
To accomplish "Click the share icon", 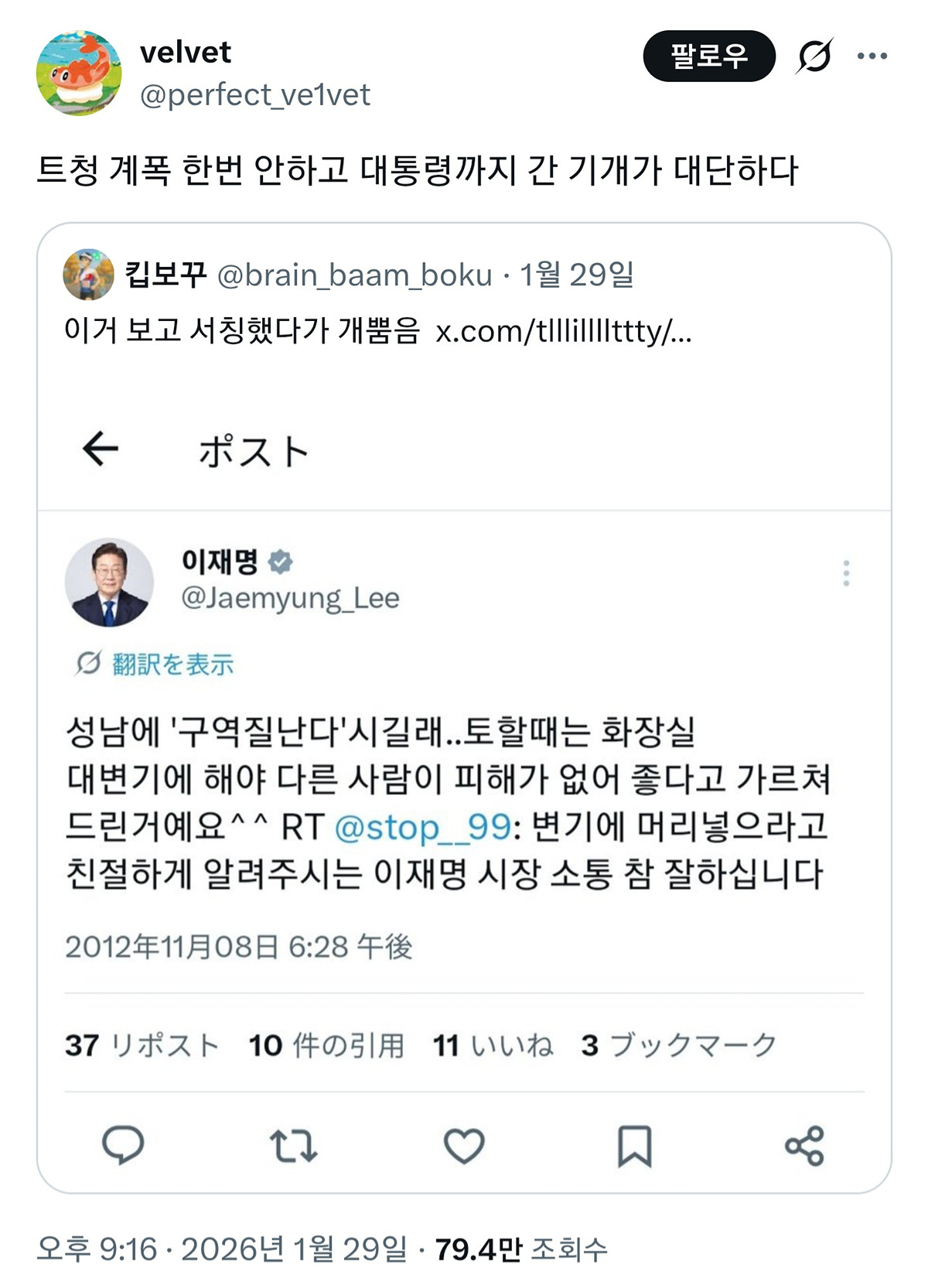I will (804, 1146).
